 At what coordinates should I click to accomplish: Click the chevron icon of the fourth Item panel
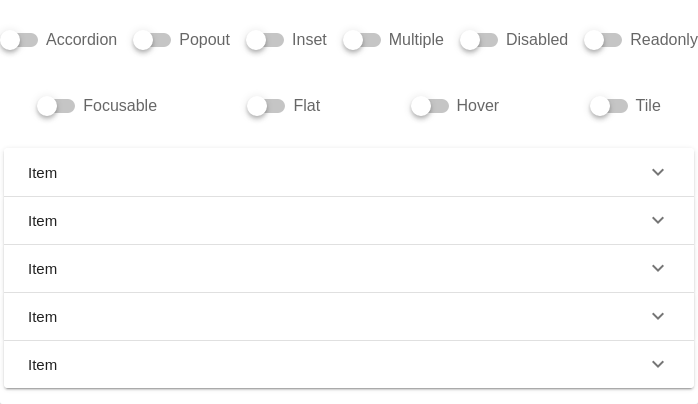658,316
